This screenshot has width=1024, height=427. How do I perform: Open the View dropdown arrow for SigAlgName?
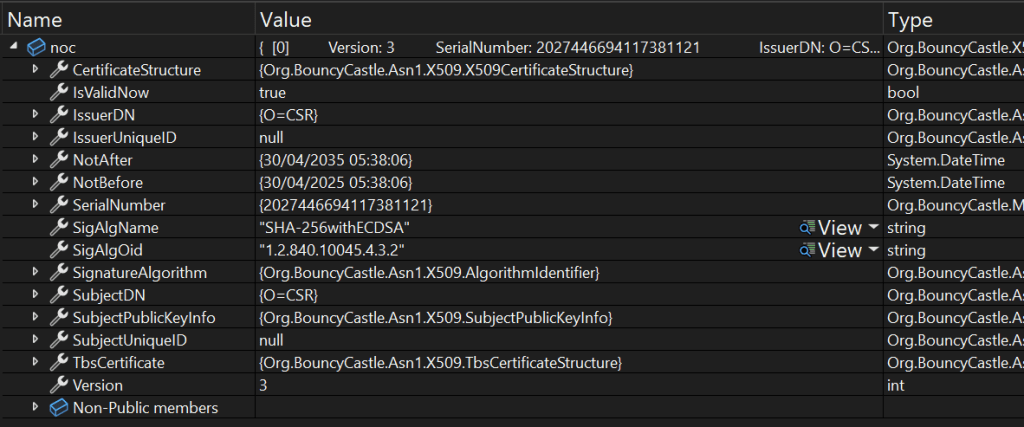[x=873, y=228]
